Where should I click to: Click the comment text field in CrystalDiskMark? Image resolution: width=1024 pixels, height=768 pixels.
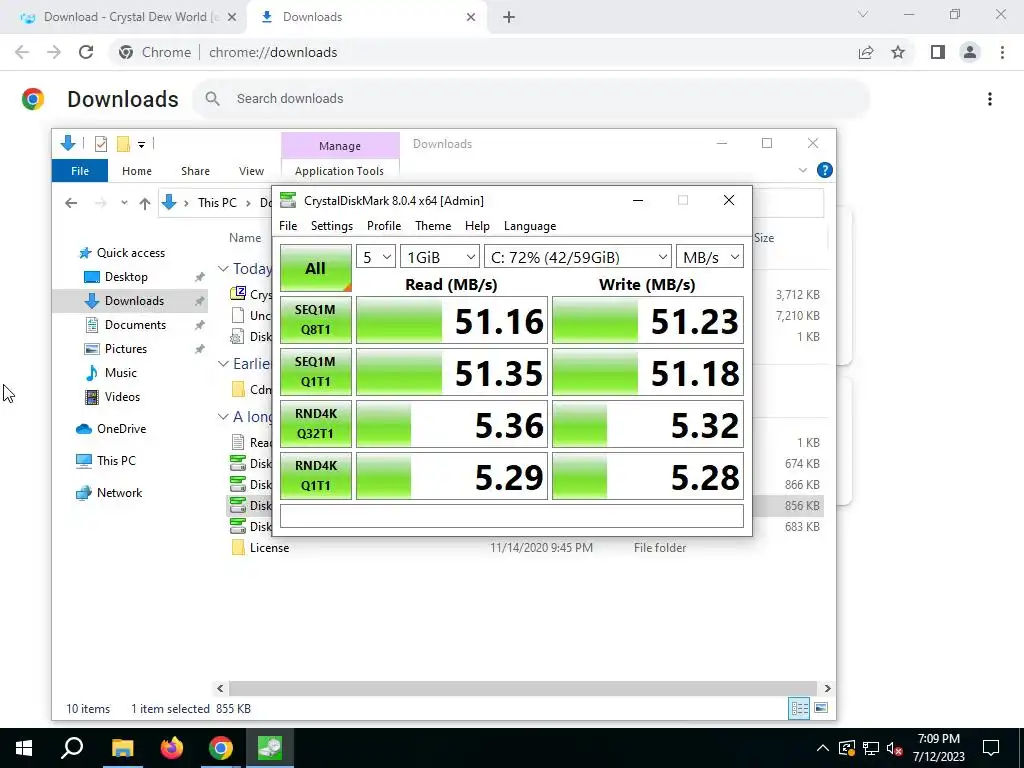click(511, 516)
